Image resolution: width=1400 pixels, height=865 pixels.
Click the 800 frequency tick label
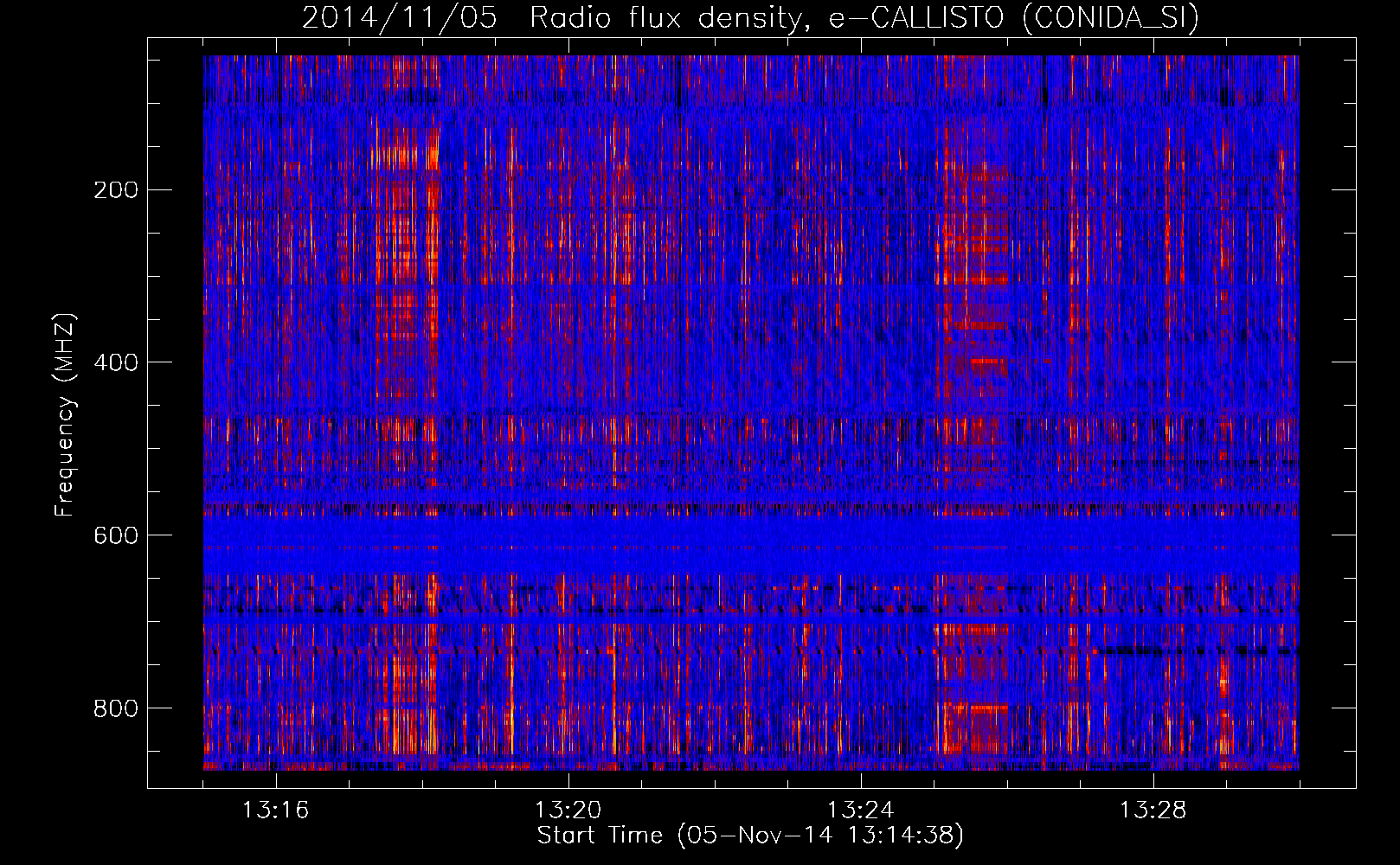(x=116, y=708)
